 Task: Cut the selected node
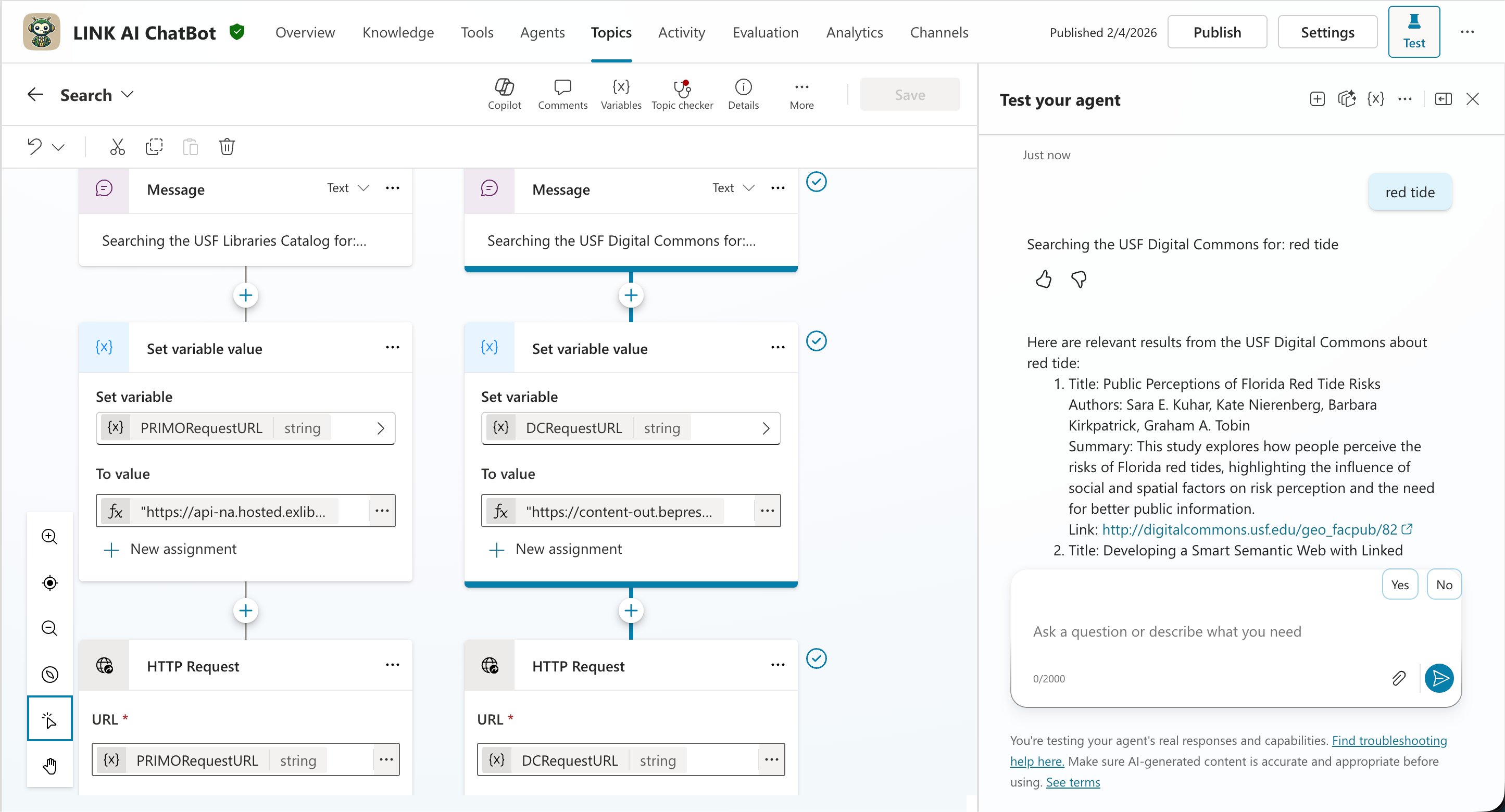pyautogui.click(x=118, y=146)
